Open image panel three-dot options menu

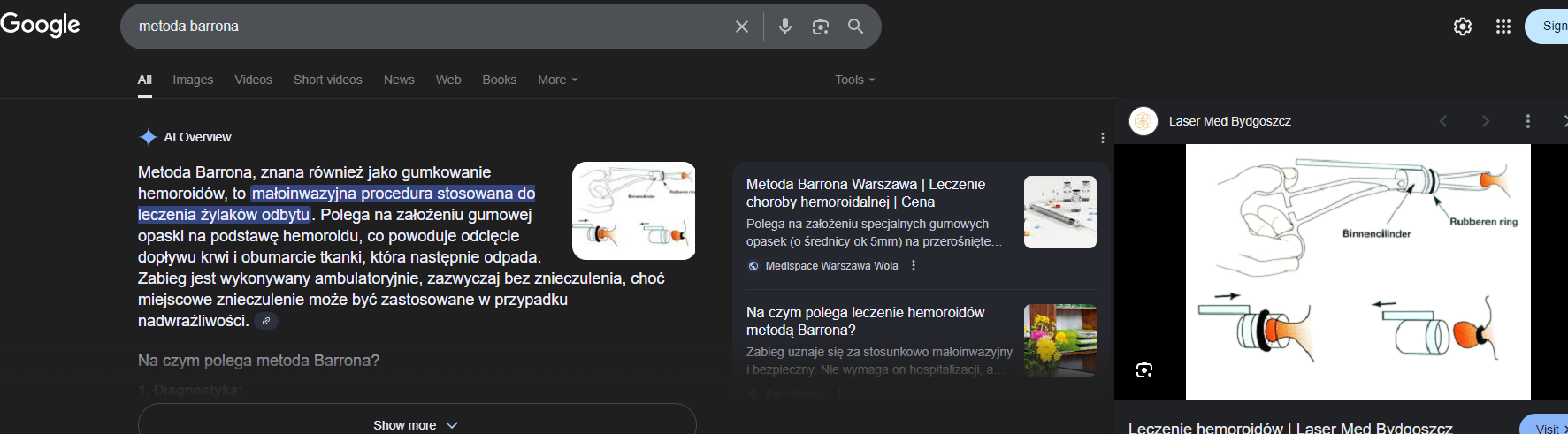pos(1528,121)
